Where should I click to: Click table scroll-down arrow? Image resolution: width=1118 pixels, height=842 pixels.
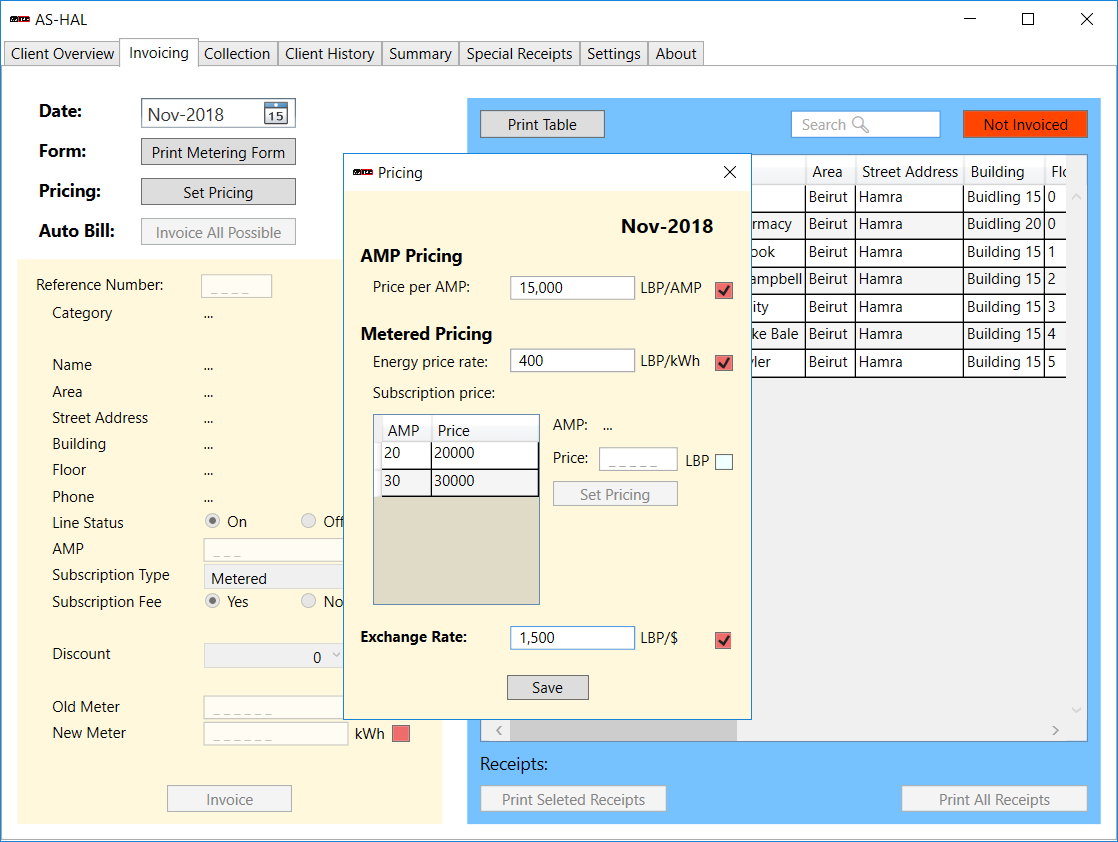(1077, 710)
